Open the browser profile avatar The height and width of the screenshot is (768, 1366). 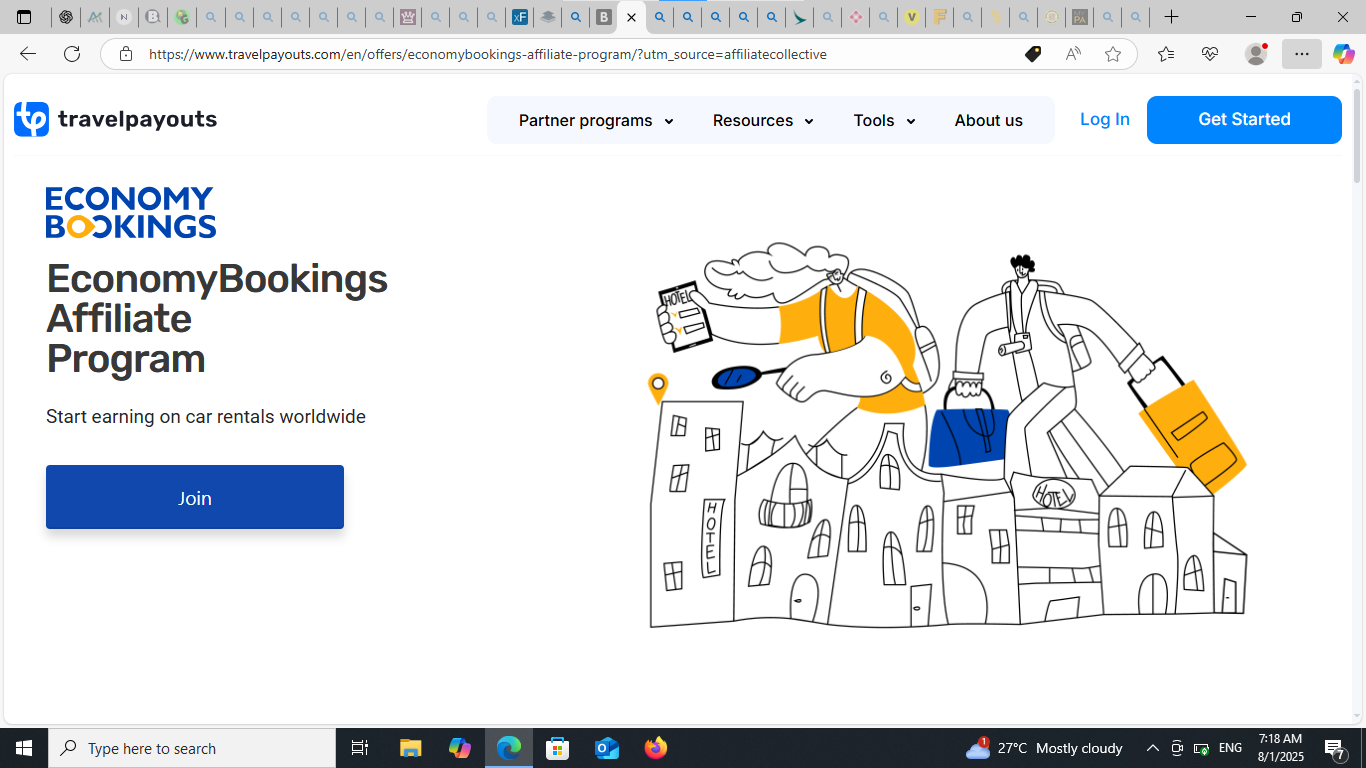[x=1256, y=54]
